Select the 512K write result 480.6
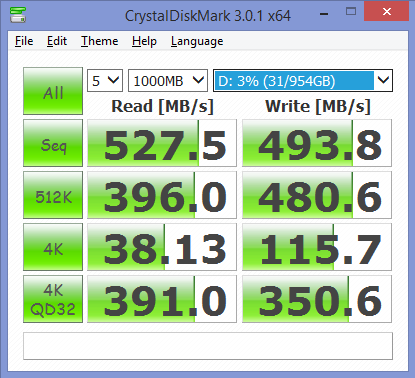Viewport: 415px width, 378px height. point(317,195)
